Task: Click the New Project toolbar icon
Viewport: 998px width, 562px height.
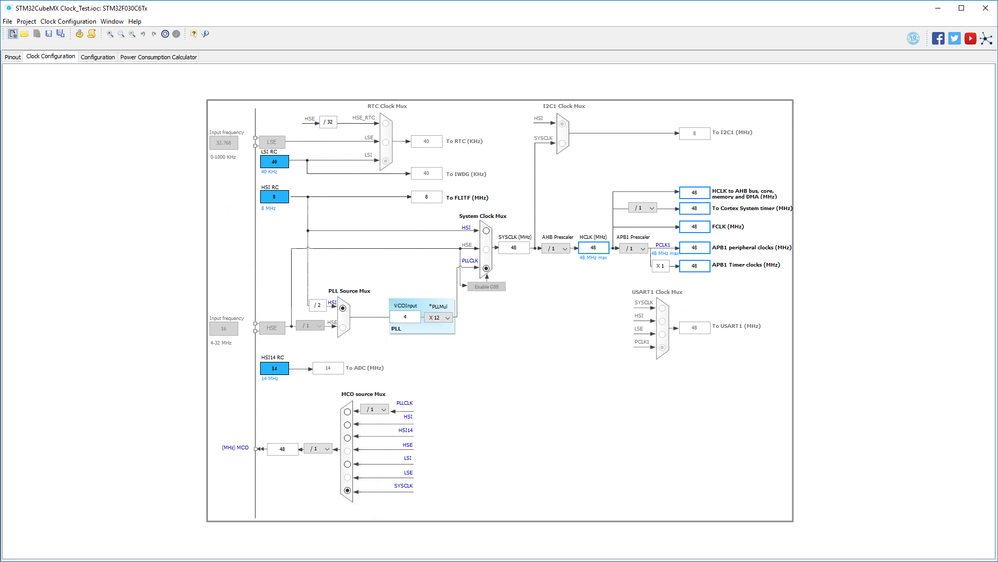Action: pyautogui.click(x=13, y=34)
